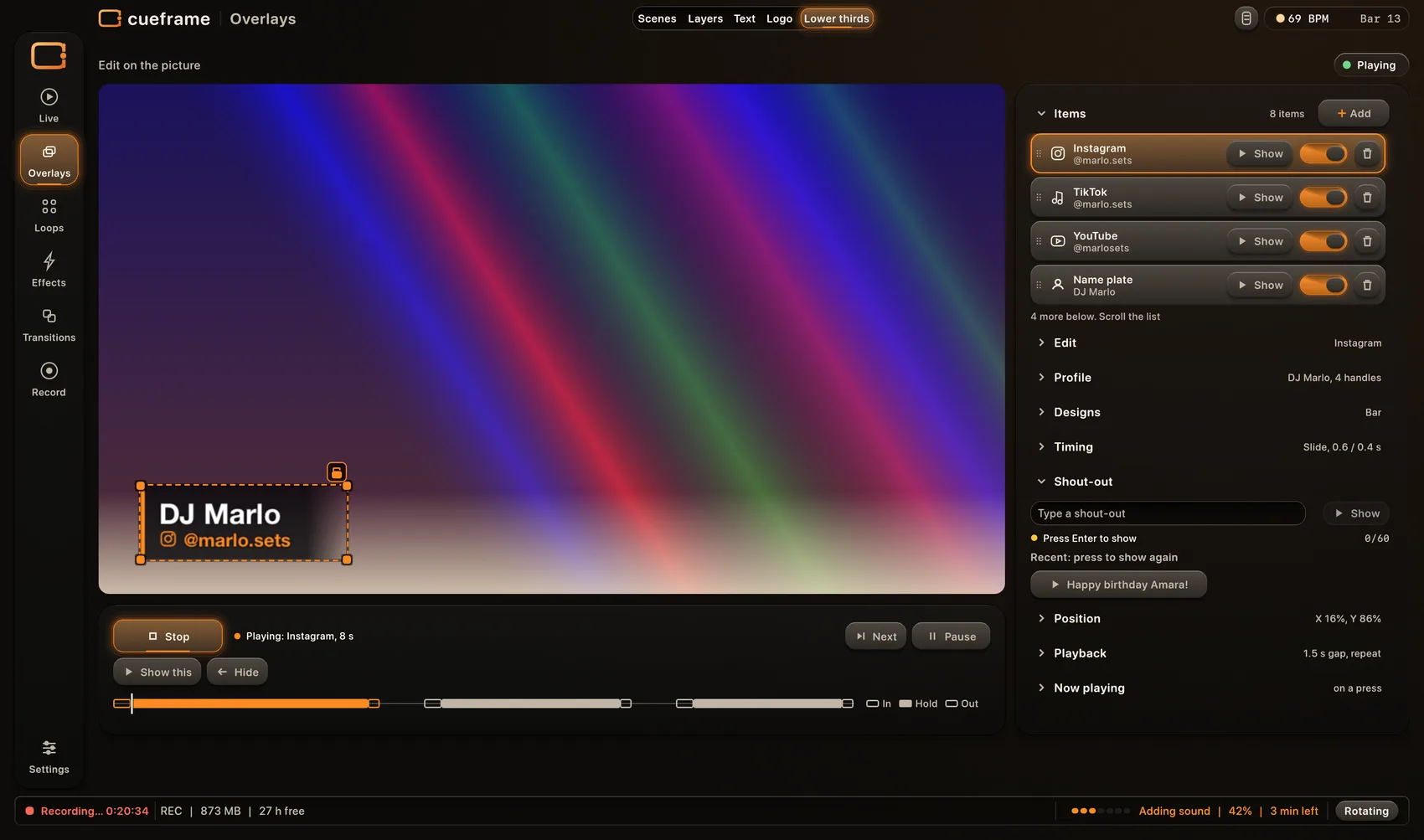Image resolution: width=1424 pixels, height=840 pixels.
Task: Collapse the Items section
Action: [1060, 114]
